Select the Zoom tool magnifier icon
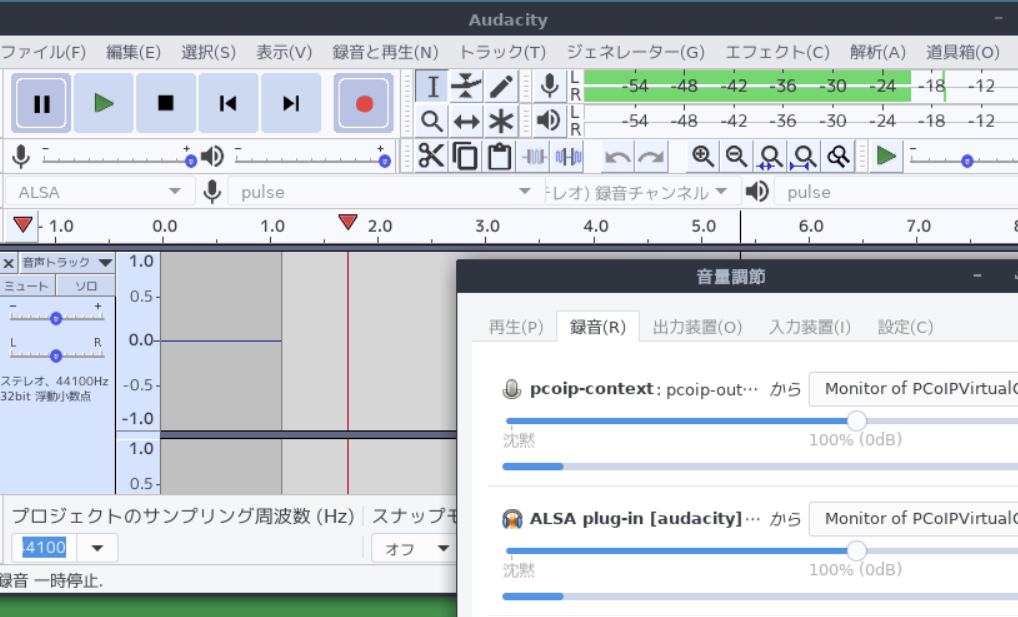This screenshot has height=617, width=1018. pyautogui.click(x=431, y=120)
